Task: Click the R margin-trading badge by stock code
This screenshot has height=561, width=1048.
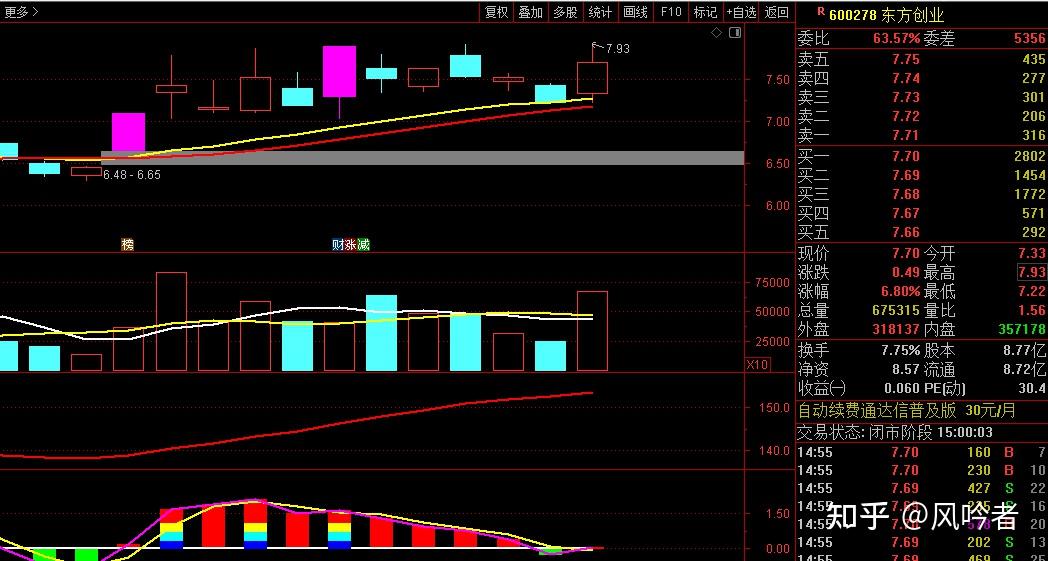Action: 821,12
